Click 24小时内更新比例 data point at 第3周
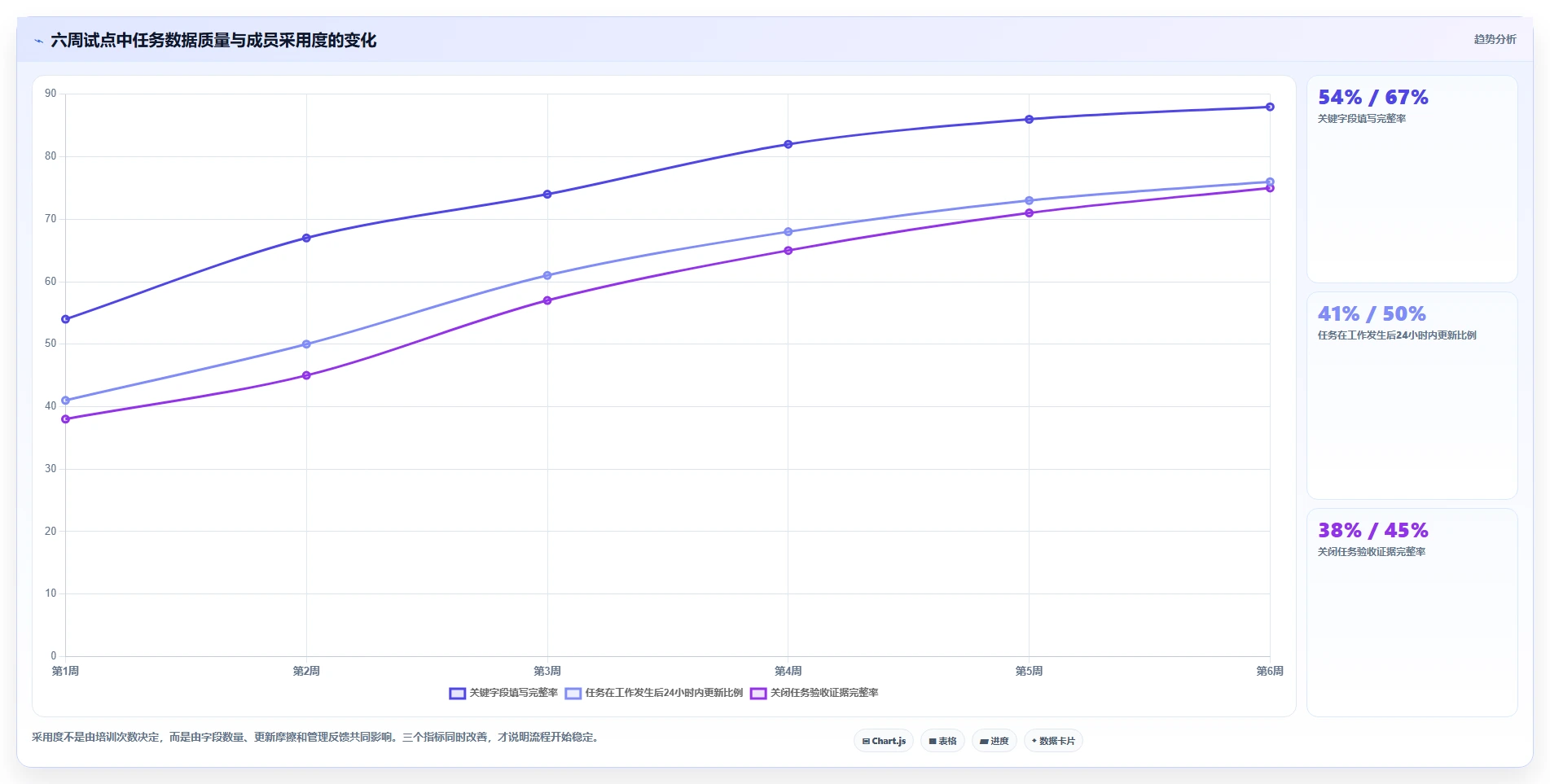 click(547, 275)
